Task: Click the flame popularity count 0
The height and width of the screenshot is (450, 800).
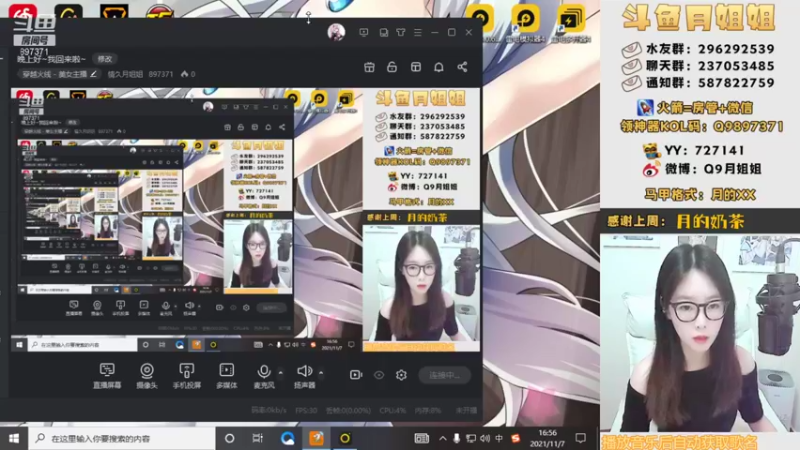Action: pos(188,74)
